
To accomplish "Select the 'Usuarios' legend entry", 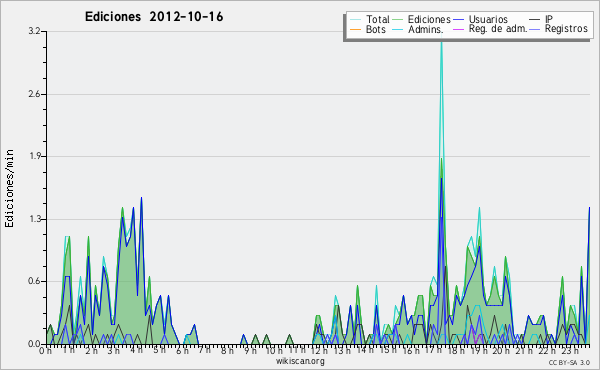I will (x=488, y=19).
